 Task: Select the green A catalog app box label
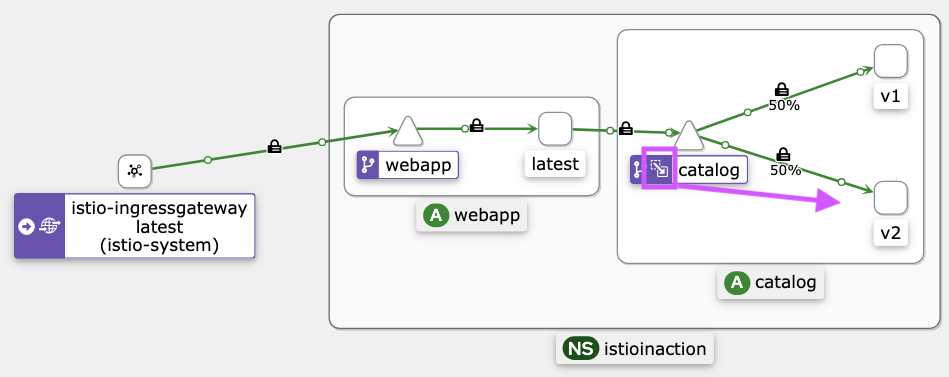770,282
